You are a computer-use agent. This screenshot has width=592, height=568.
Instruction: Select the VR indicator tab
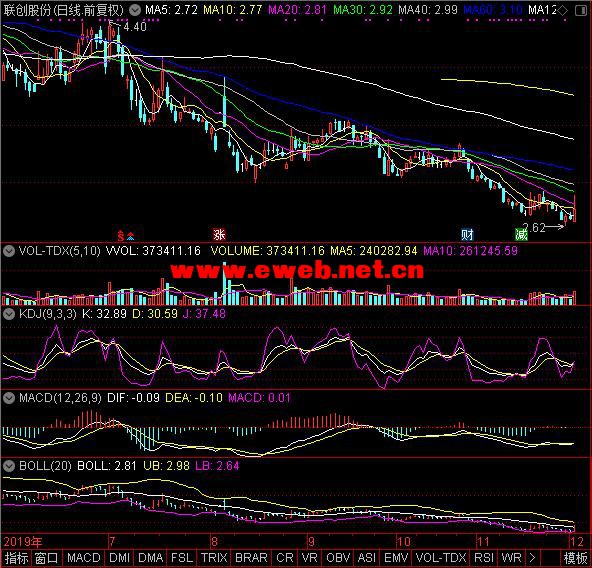(310, 558)
